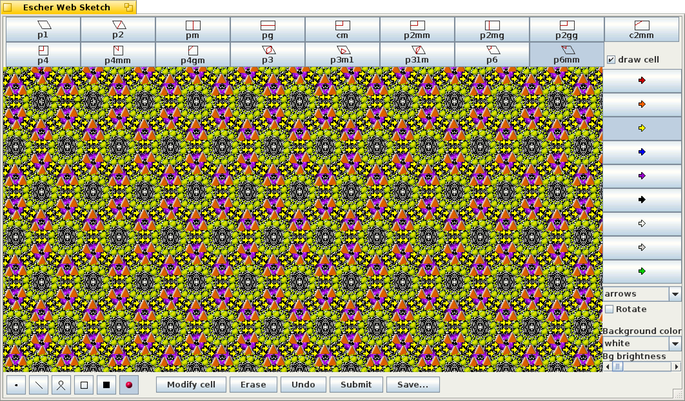Select p4mm wallpaper group
685x401 pixels.
point(118,55)
